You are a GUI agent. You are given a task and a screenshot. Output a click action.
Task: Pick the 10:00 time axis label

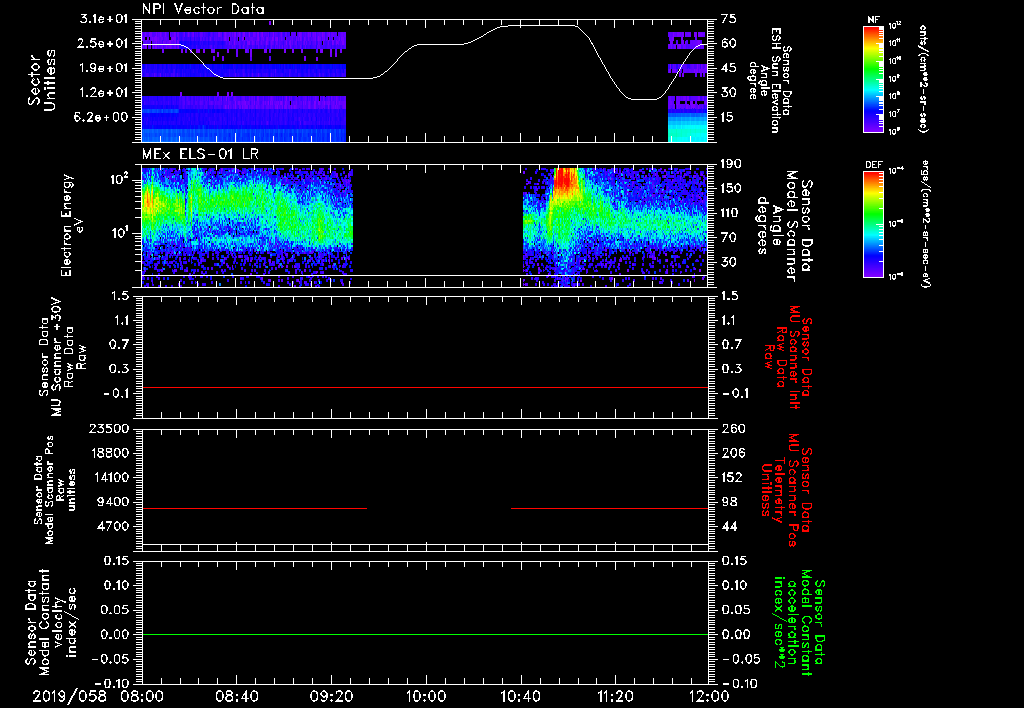426,696
